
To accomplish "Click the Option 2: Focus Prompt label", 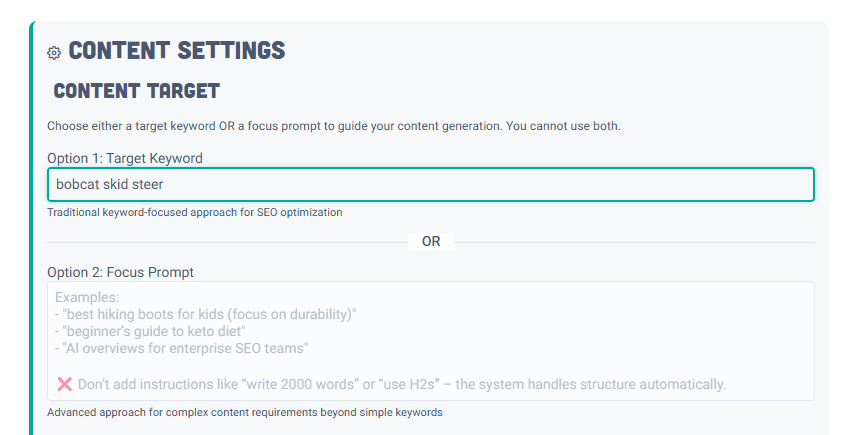I will tap(120, 272).
